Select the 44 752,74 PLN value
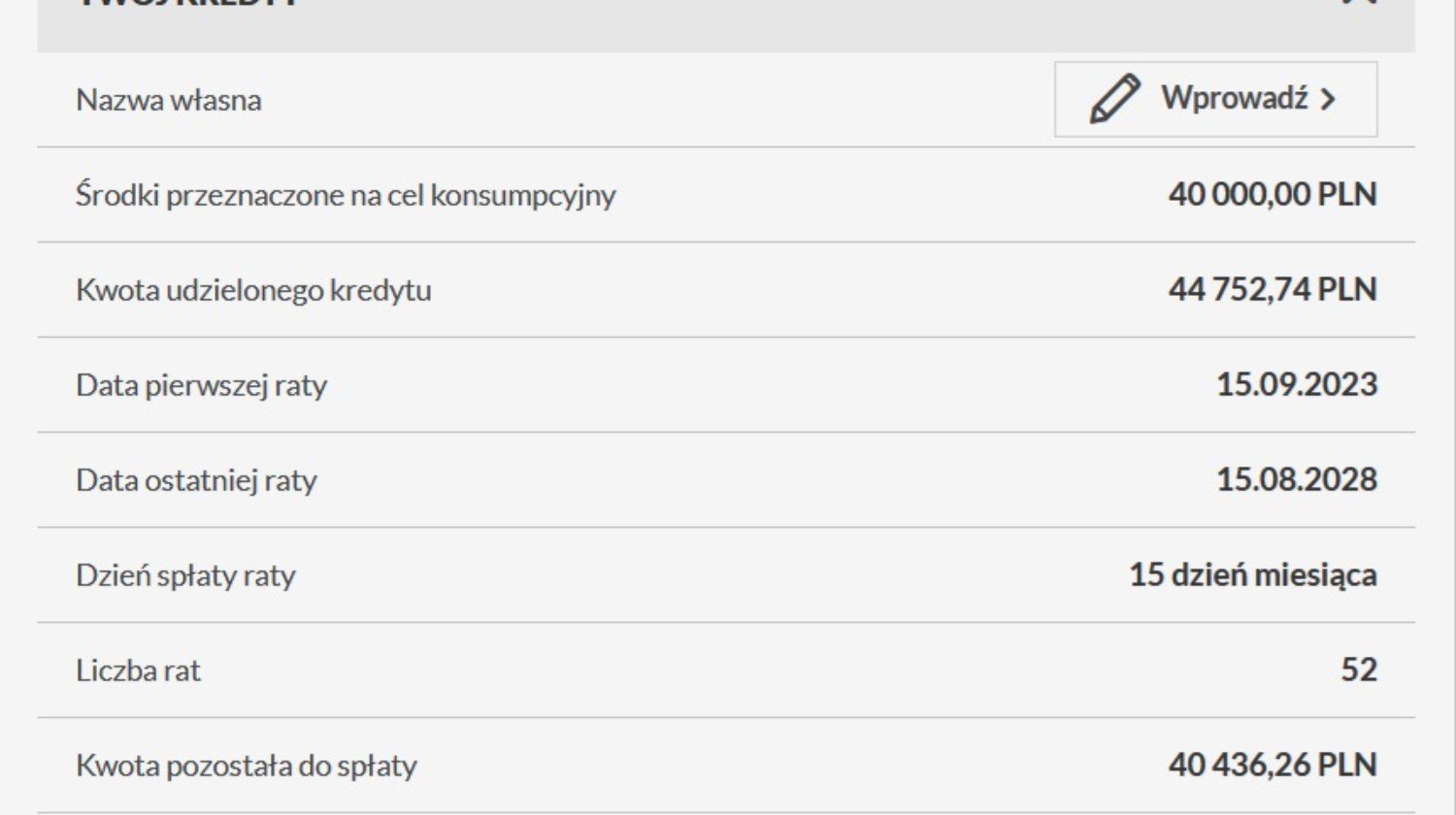The width and height of the screenshot is (1456, 815). pos(1273,289)
